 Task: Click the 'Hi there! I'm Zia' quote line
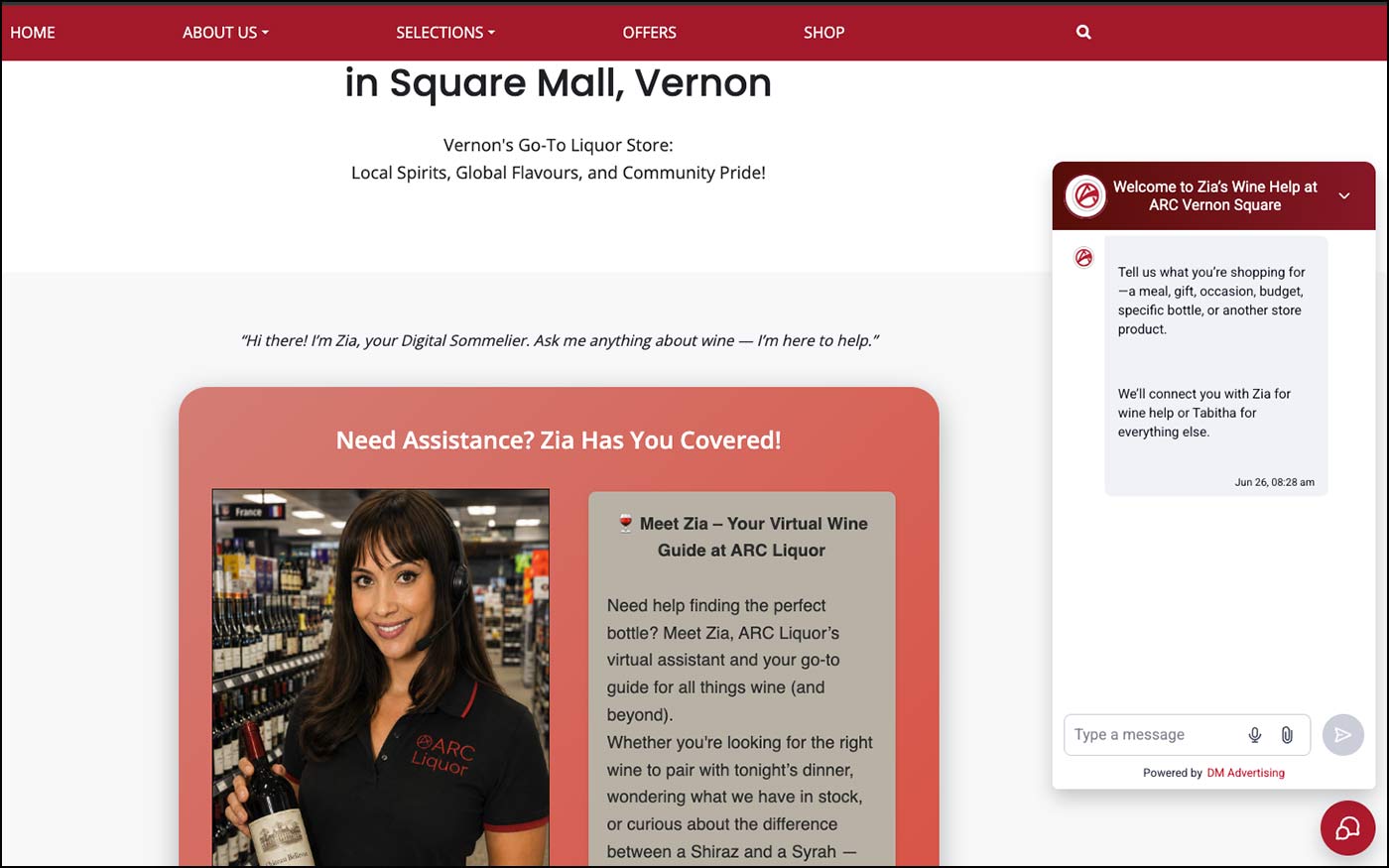pyautogui.click(x=560, y=340)
